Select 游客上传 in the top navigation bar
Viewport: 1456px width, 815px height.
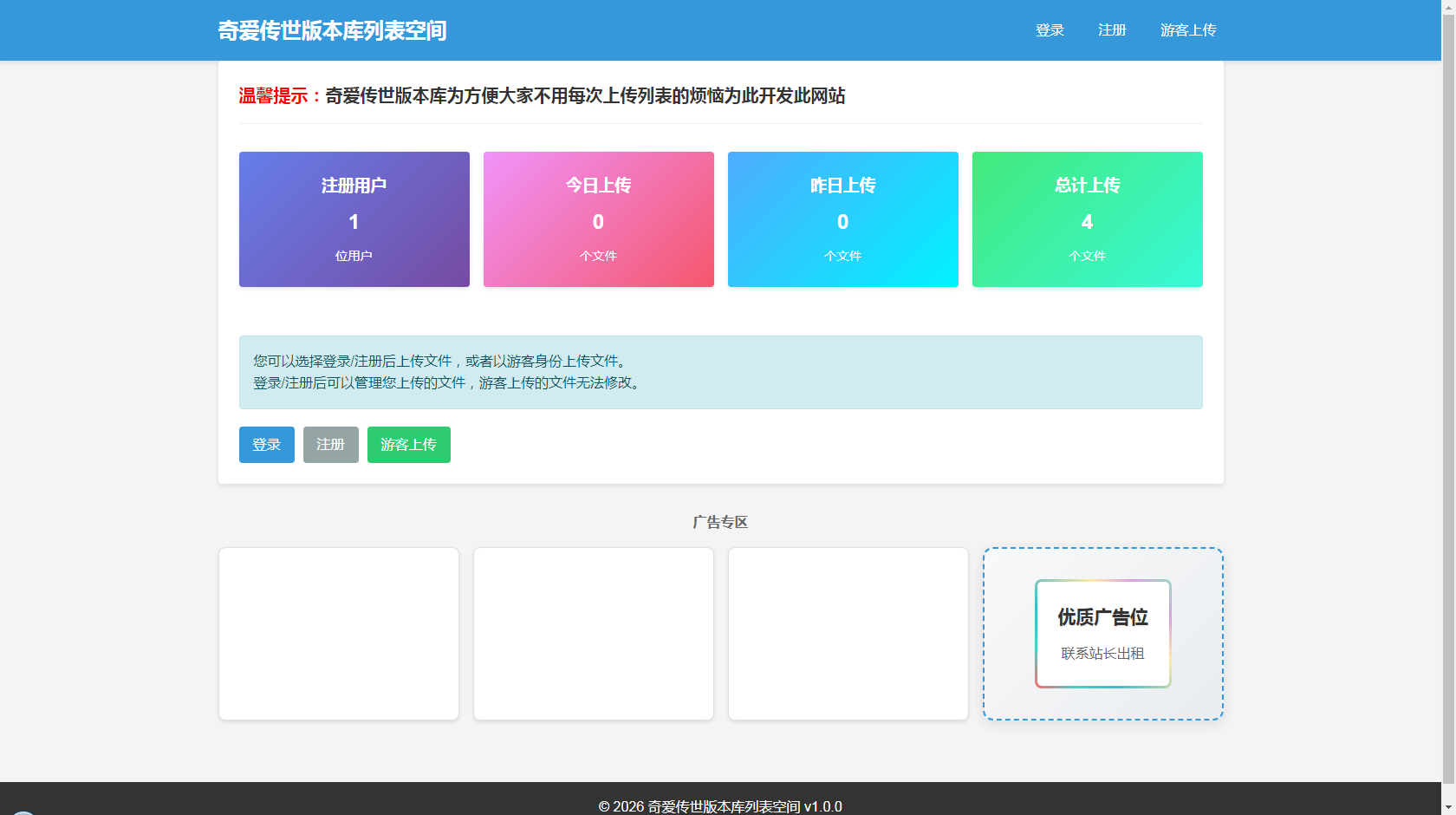click(1188, 30)
